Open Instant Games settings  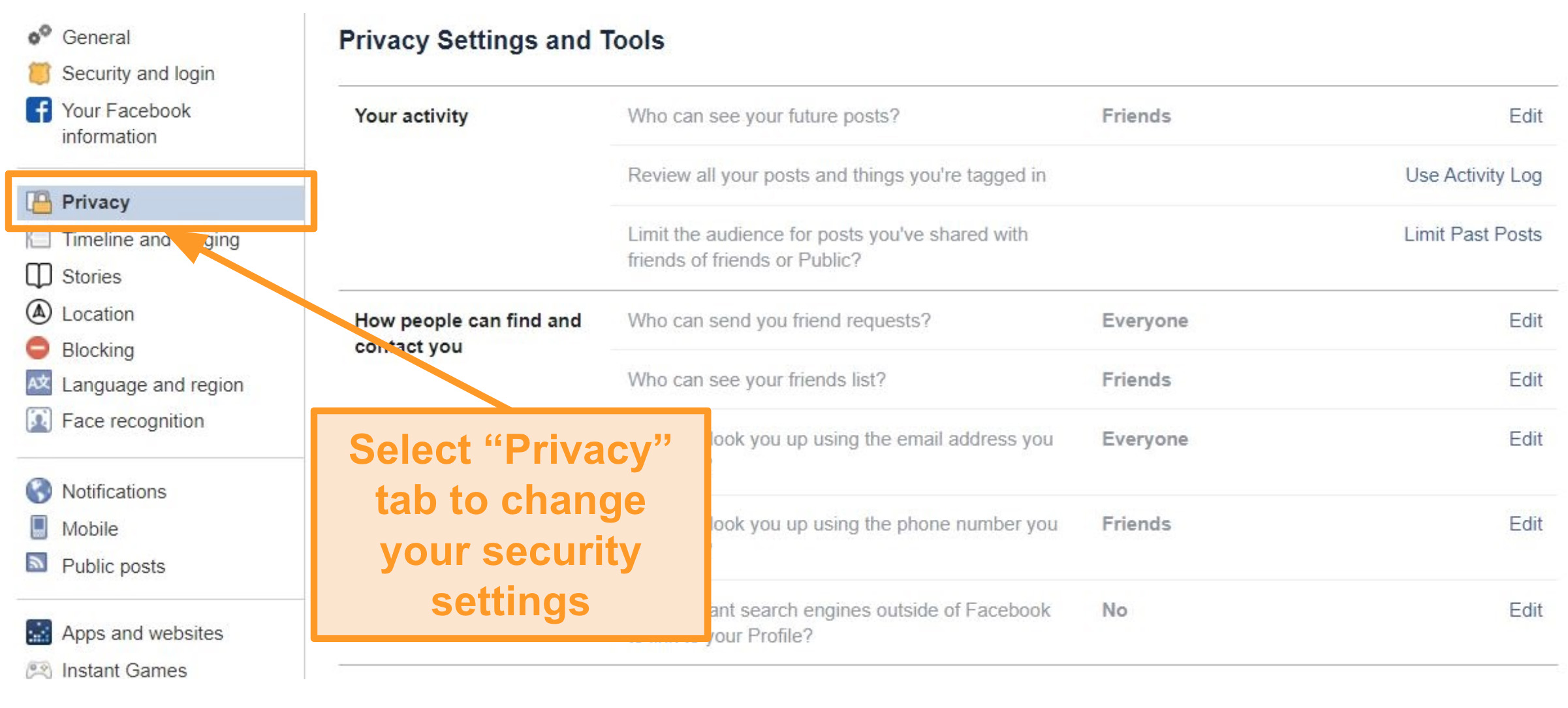point(124,670)
